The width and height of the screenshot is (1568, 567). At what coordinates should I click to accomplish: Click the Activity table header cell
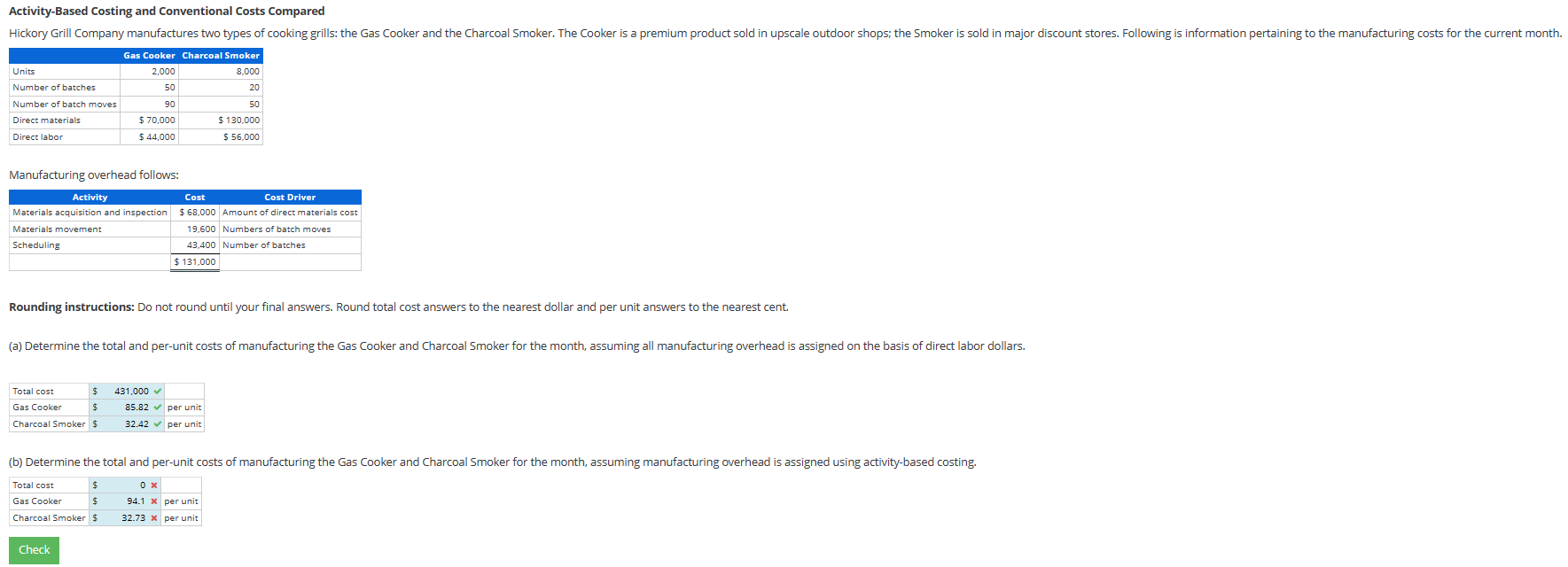(90, 197)
